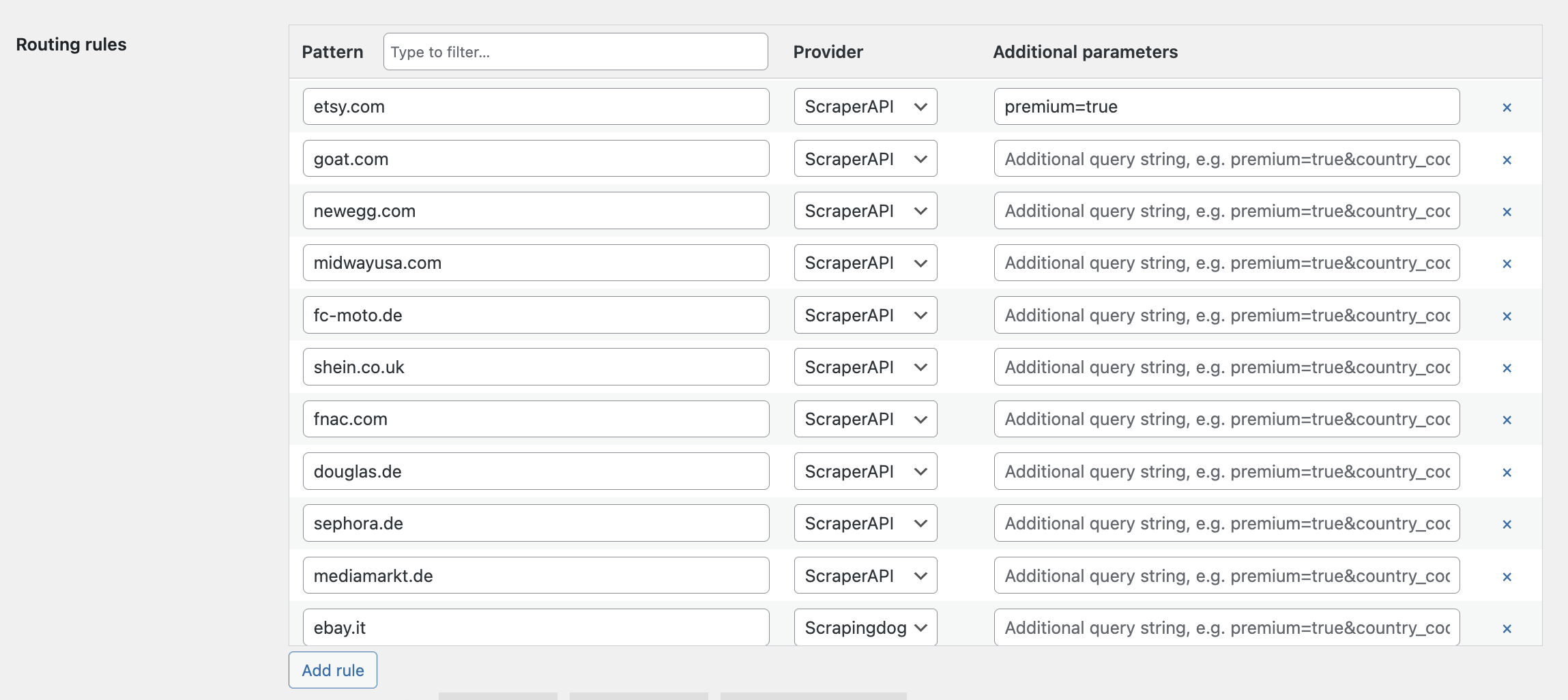Edit the mediamarkt.de pattern input
1568x700 pixels.
tap(536, 576)
